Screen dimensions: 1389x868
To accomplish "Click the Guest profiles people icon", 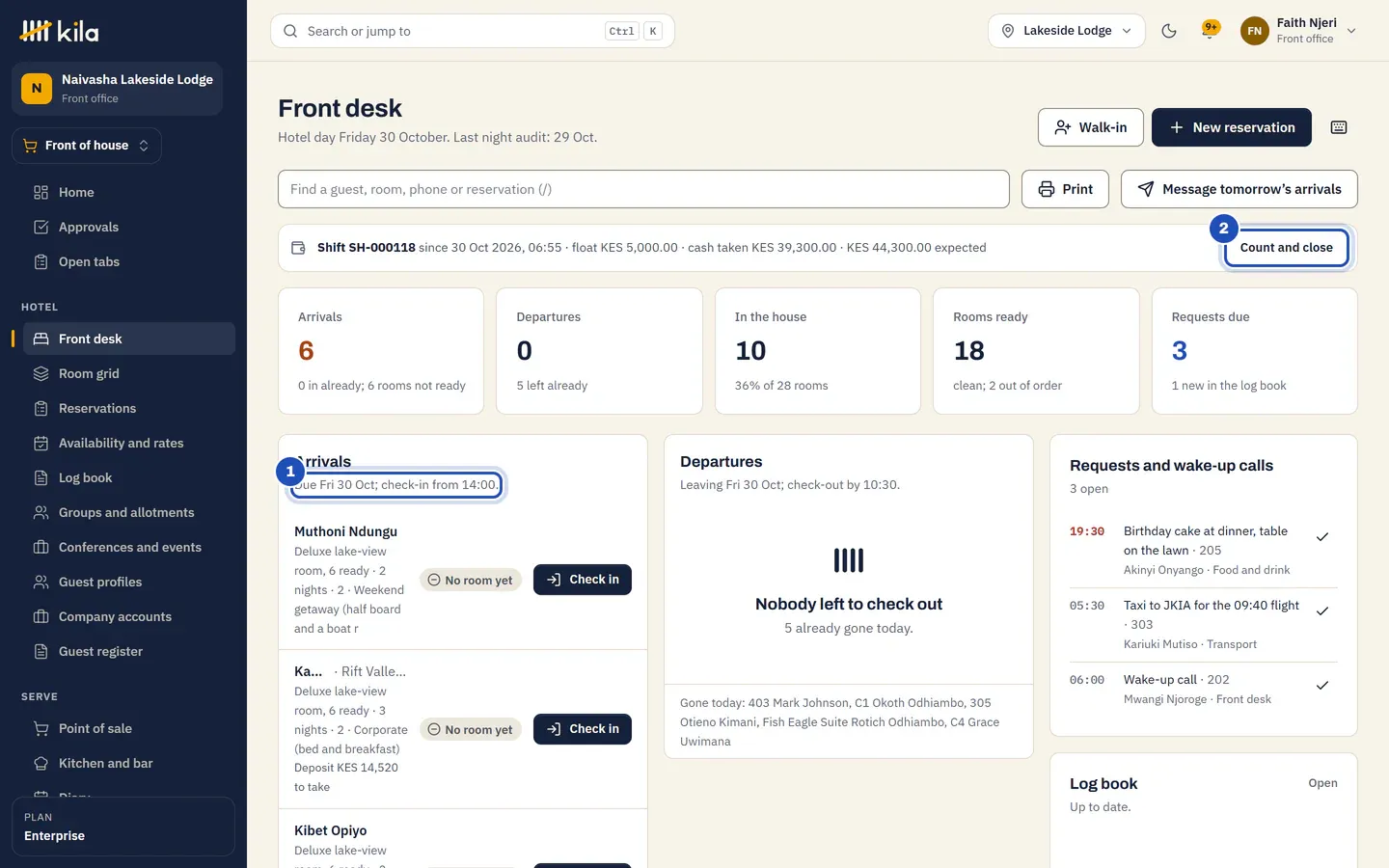I will (41, 583).
